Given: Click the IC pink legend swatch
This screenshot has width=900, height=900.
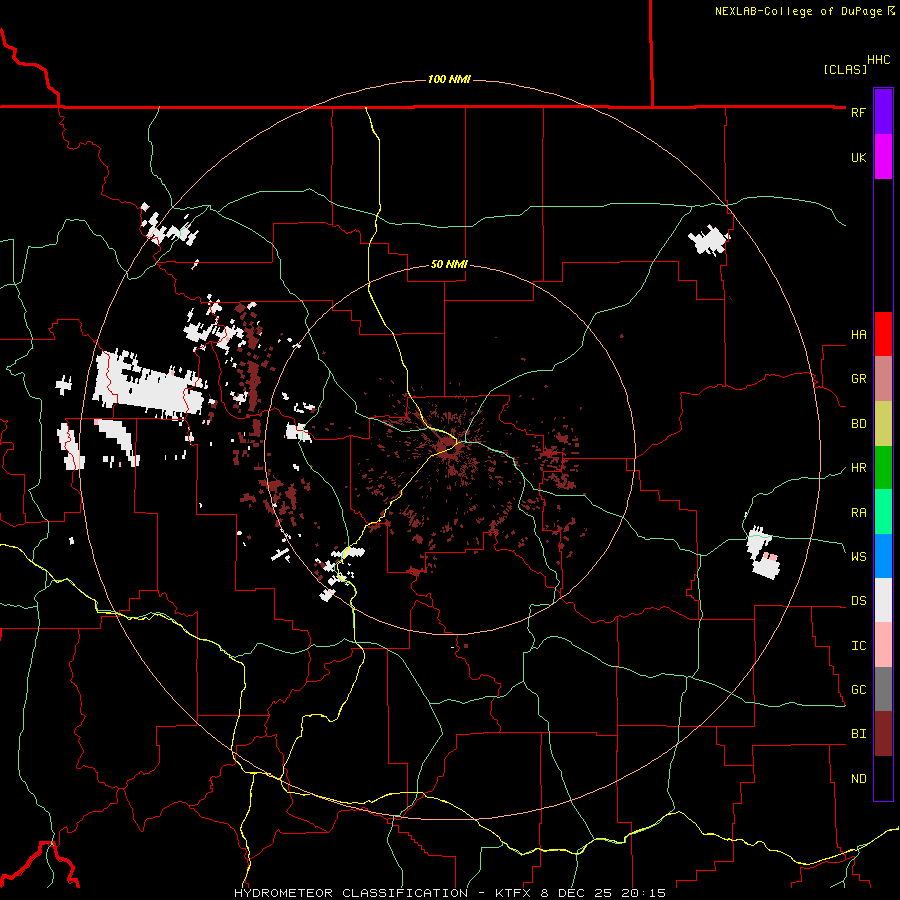Looking at the screenshot, I should [x=883, y=645].
